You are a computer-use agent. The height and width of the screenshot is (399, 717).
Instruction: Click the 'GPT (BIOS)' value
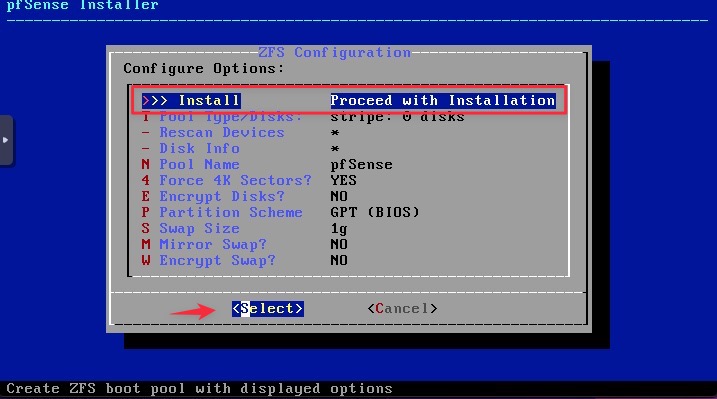point(375,213)
